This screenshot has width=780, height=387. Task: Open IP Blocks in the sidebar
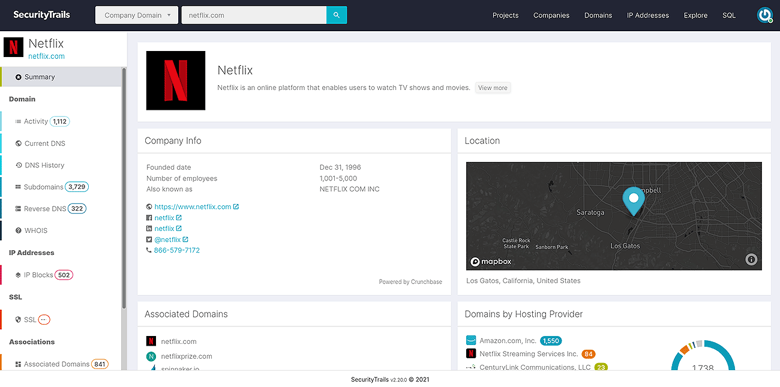coord(61,275)
